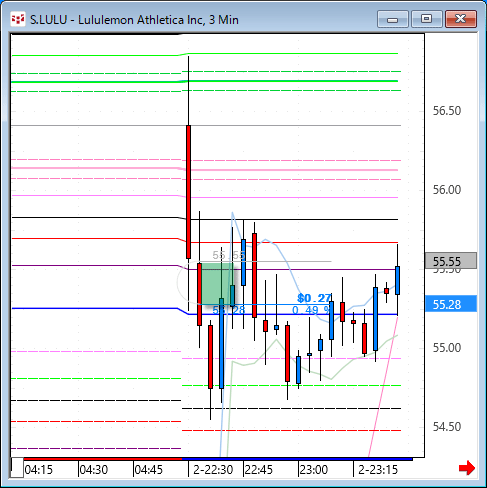487x488 pixels.
Task: Click the blue 55.28 price label on the axis
Action: (x=451, y=304)
